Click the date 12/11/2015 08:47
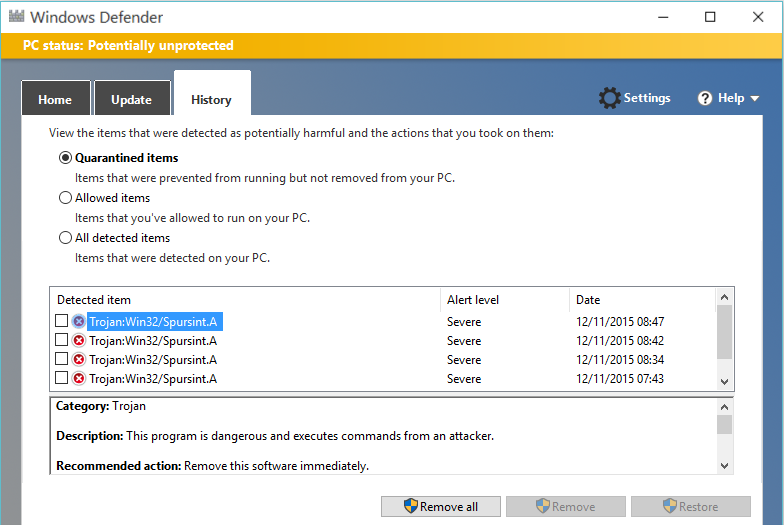Image resolution: width=784 pixels, height=525 pixels. [x=620, y=322]
